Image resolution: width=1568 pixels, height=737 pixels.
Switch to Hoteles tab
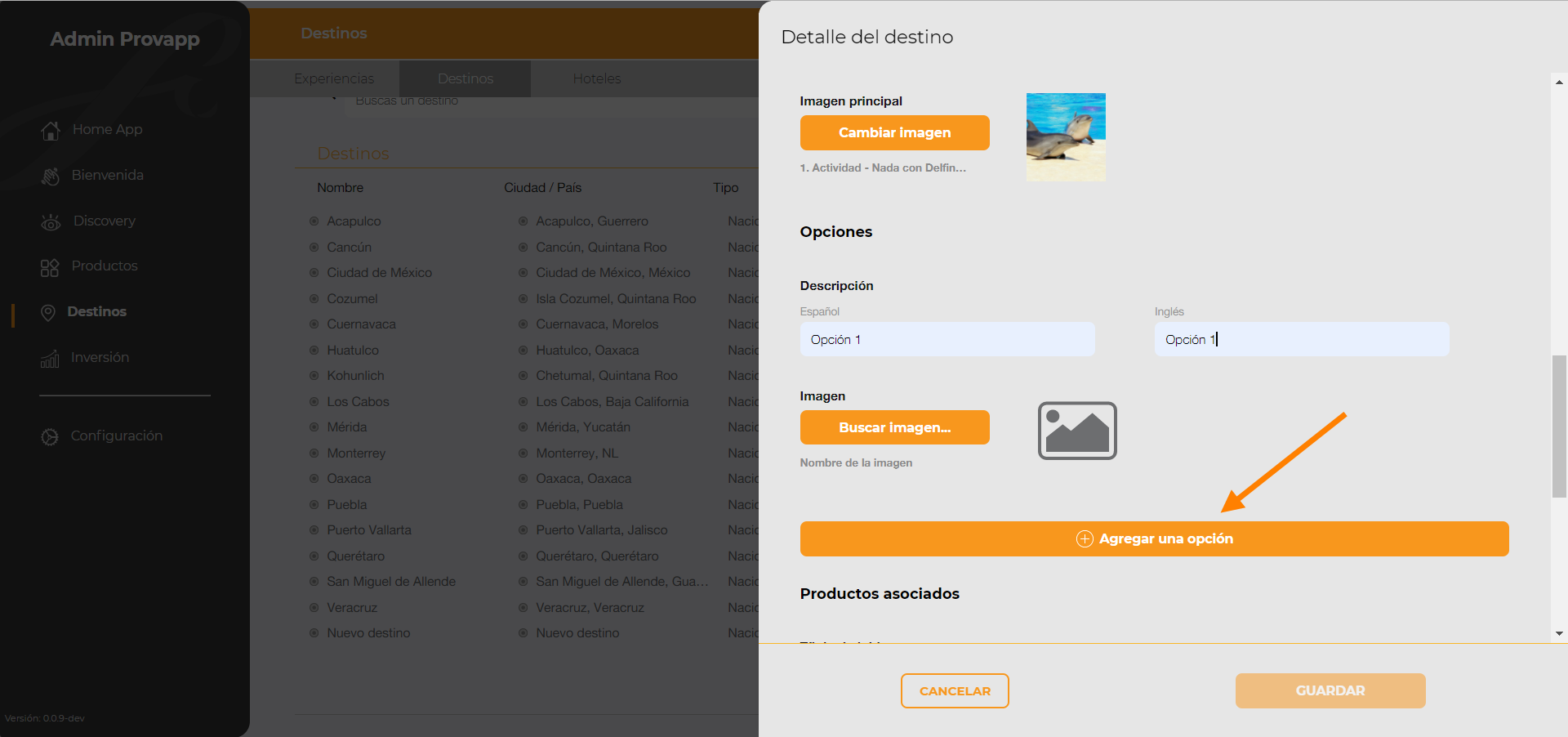tap(597, 78)
